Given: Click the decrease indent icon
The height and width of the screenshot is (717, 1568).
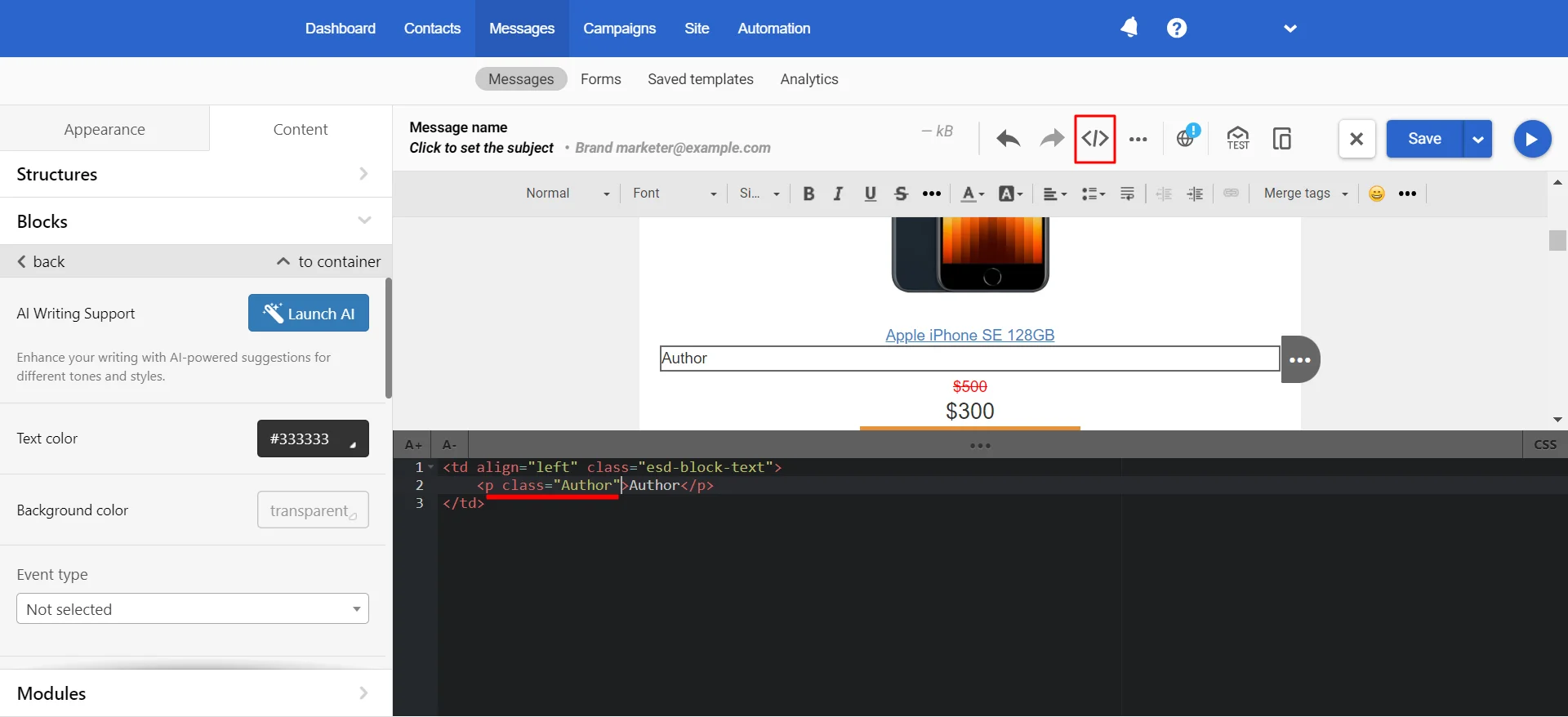Looking at the screenshot, I should (x=1164, y=194).
